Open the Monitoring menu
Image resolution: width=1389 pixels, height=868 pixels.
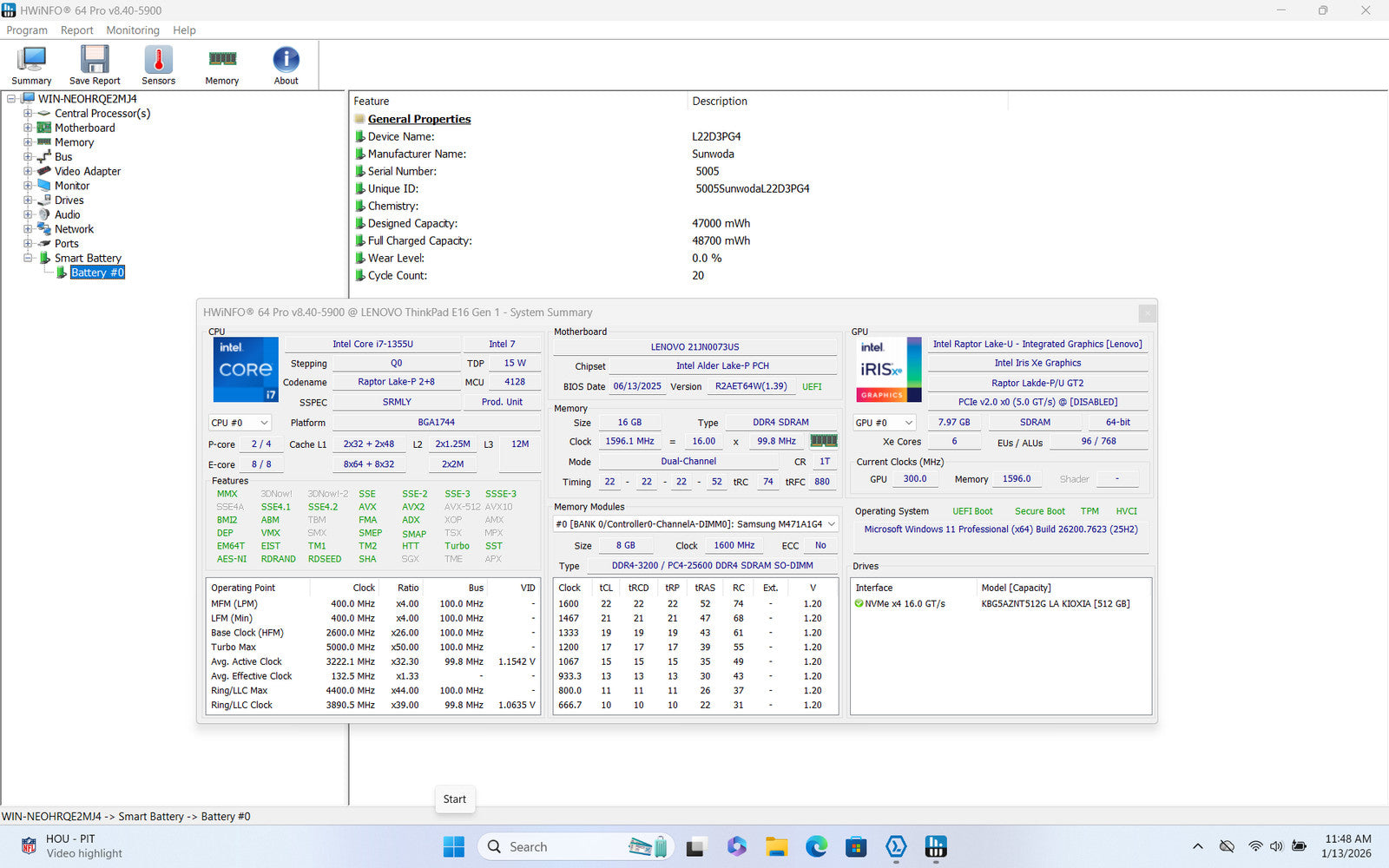(133, 30)
